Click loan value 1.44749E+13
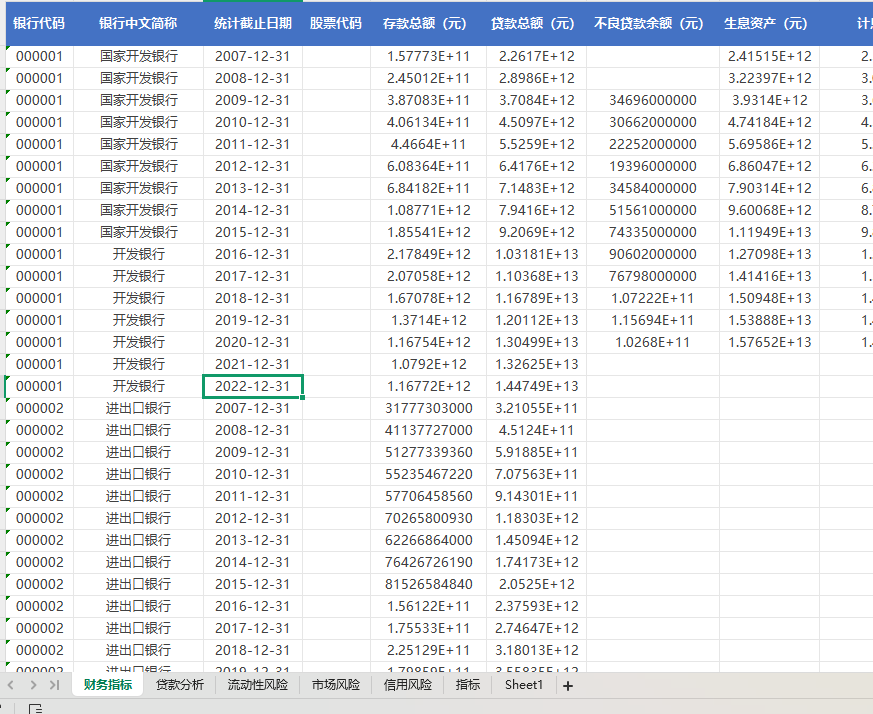 pyautogui.click(x=536, y=386)
